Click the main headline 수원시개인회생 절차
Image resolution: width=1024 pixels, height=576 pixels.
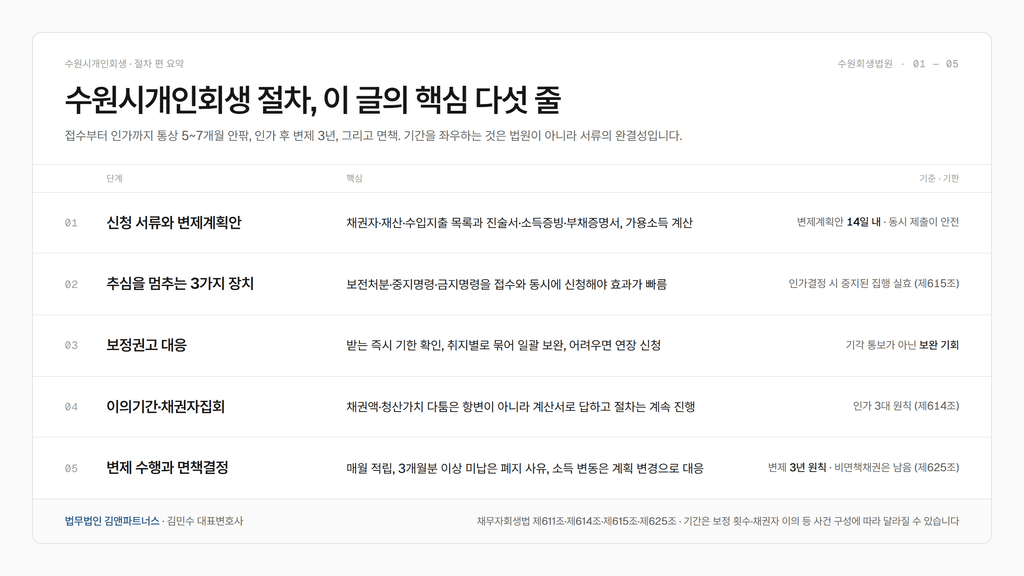tap(313, 100)
